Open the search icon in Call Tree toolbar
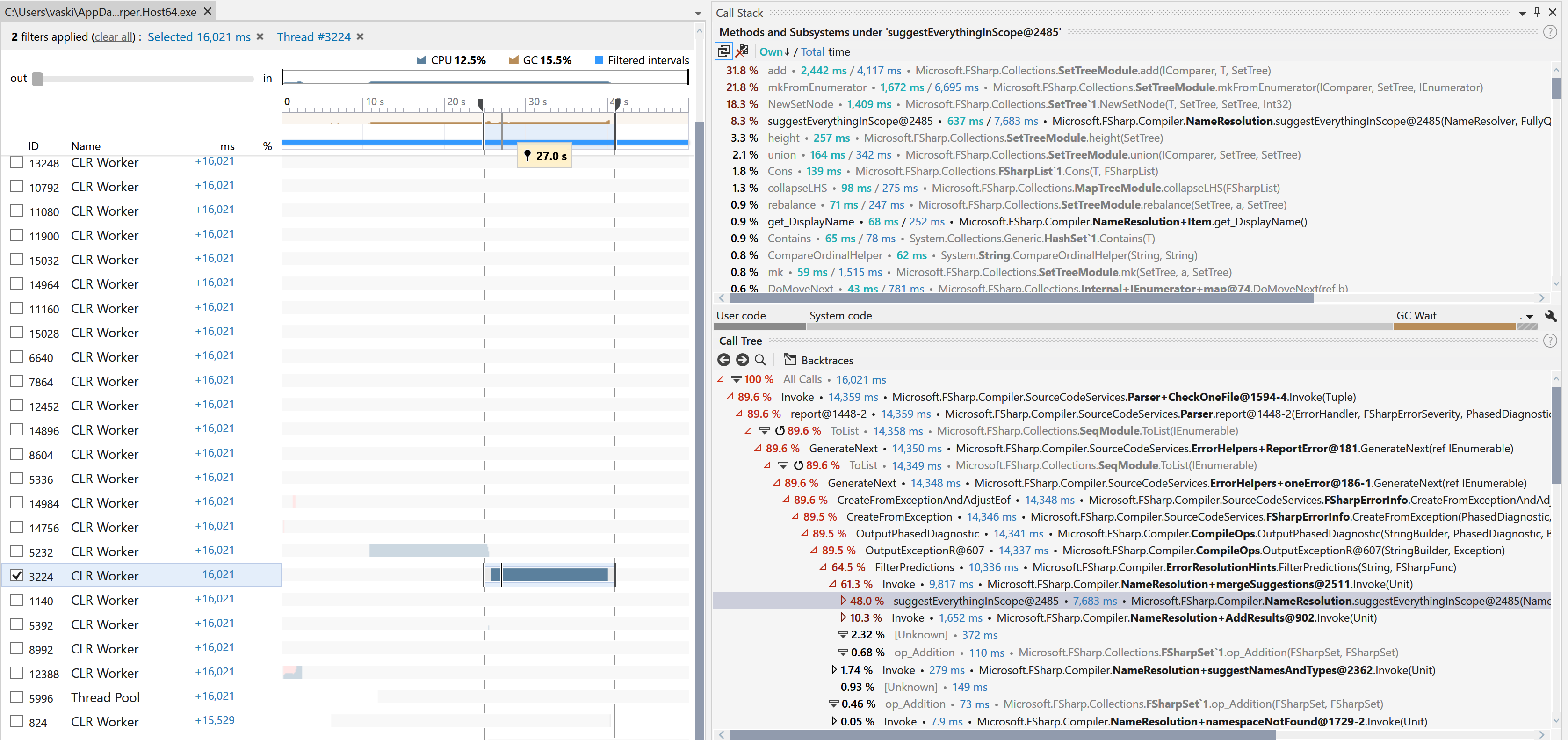Viewport: 1568px width, 740px height. point(760,360)
